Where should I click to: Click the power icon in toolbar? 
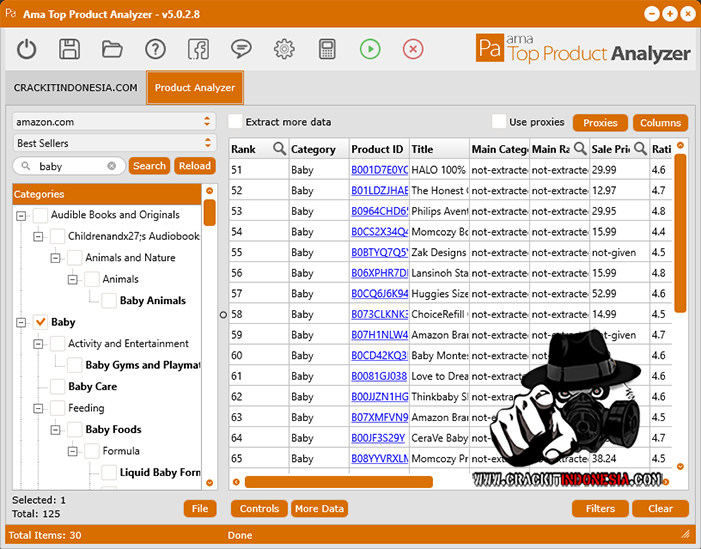point(27,49)
